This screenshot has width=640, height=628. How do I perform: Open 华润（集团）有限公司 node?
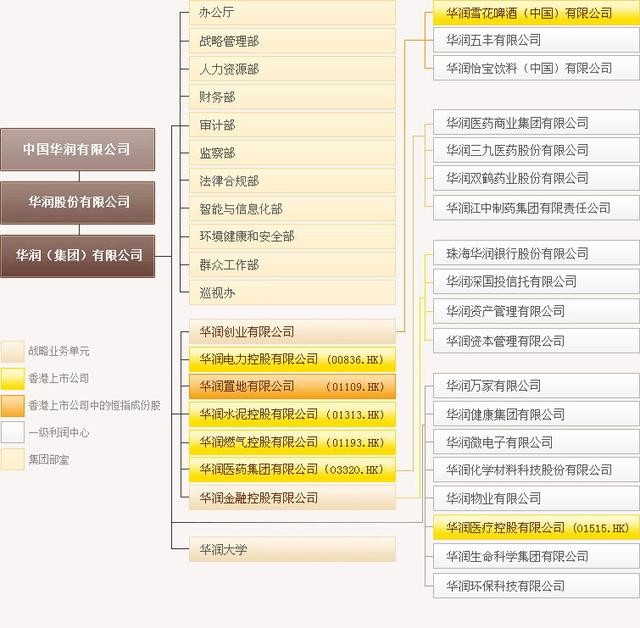click(x=77, y=255)
